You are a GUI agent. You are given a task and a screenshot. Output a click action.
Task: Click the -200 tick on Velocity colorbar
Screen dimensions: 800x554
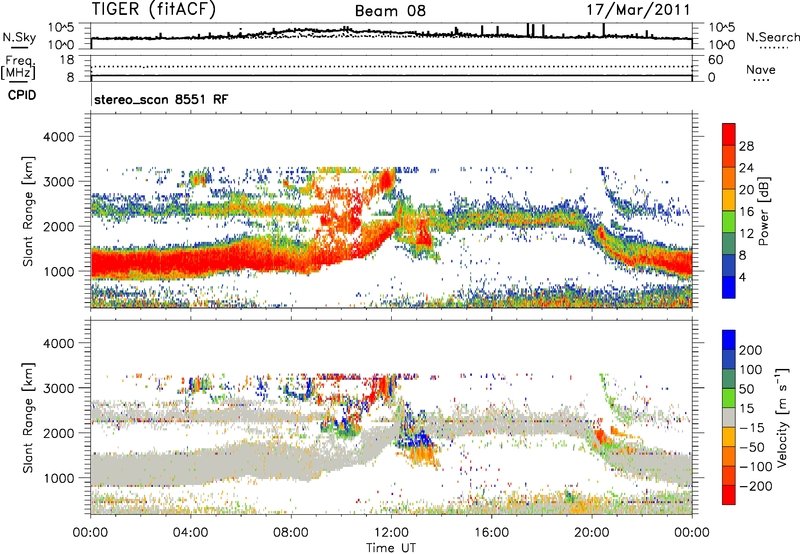point(755,486)
